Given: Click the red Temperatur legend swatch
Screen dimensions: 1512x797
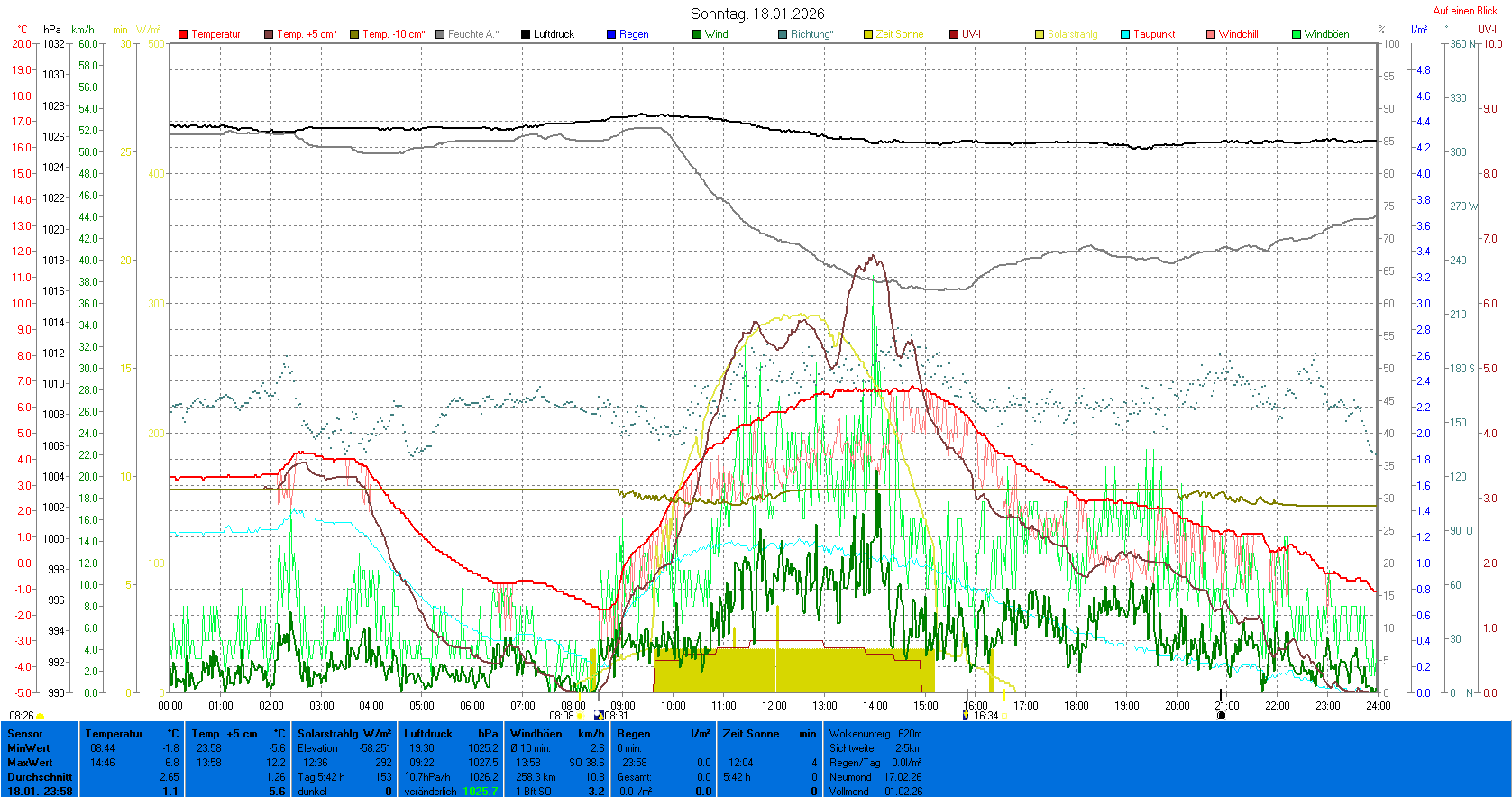Looking at the screenshot, I should pyautogui.click(x=183, y=34).
